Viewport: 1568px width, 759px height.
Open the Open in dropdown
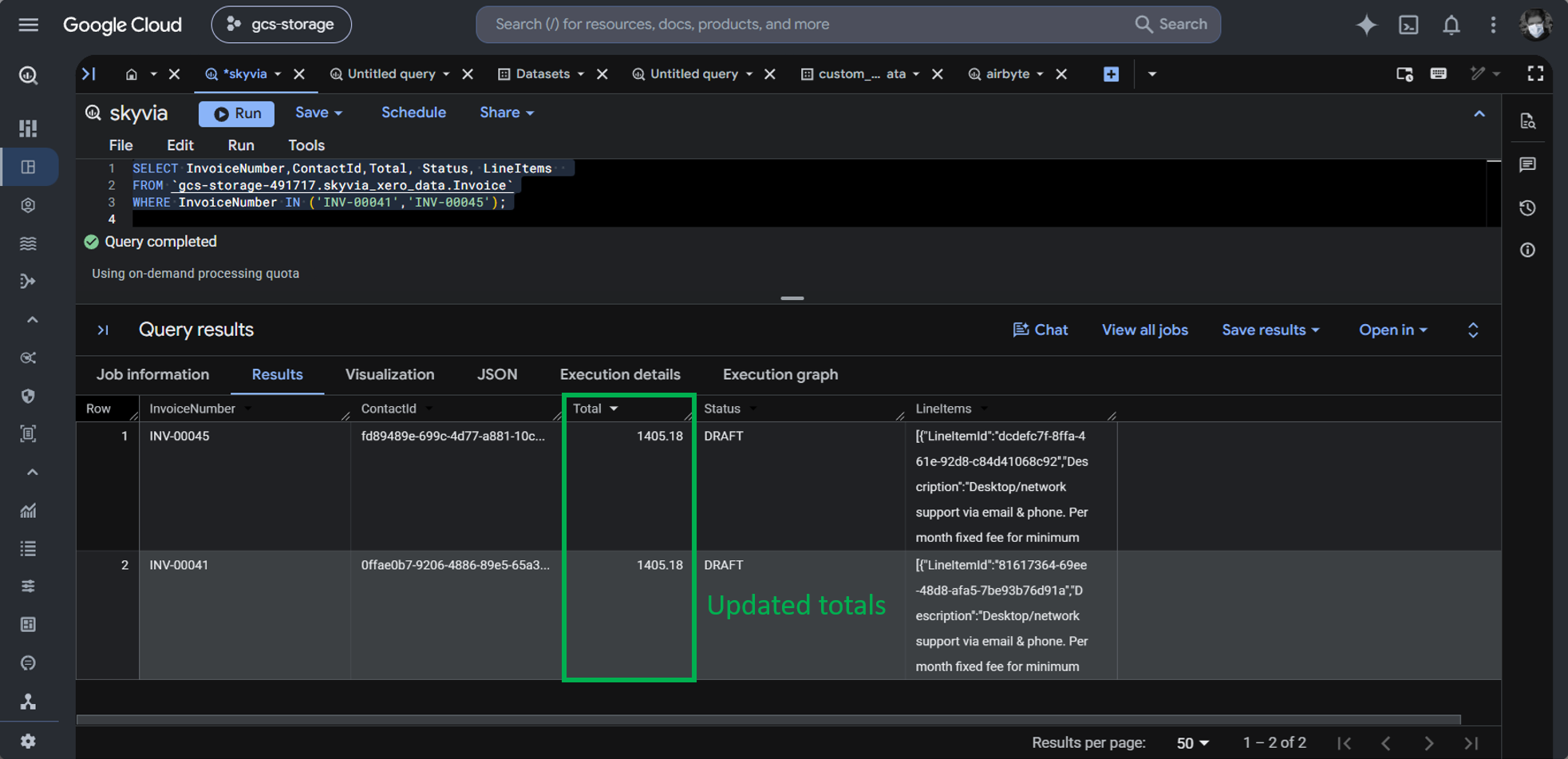[x=1392, y=330]
